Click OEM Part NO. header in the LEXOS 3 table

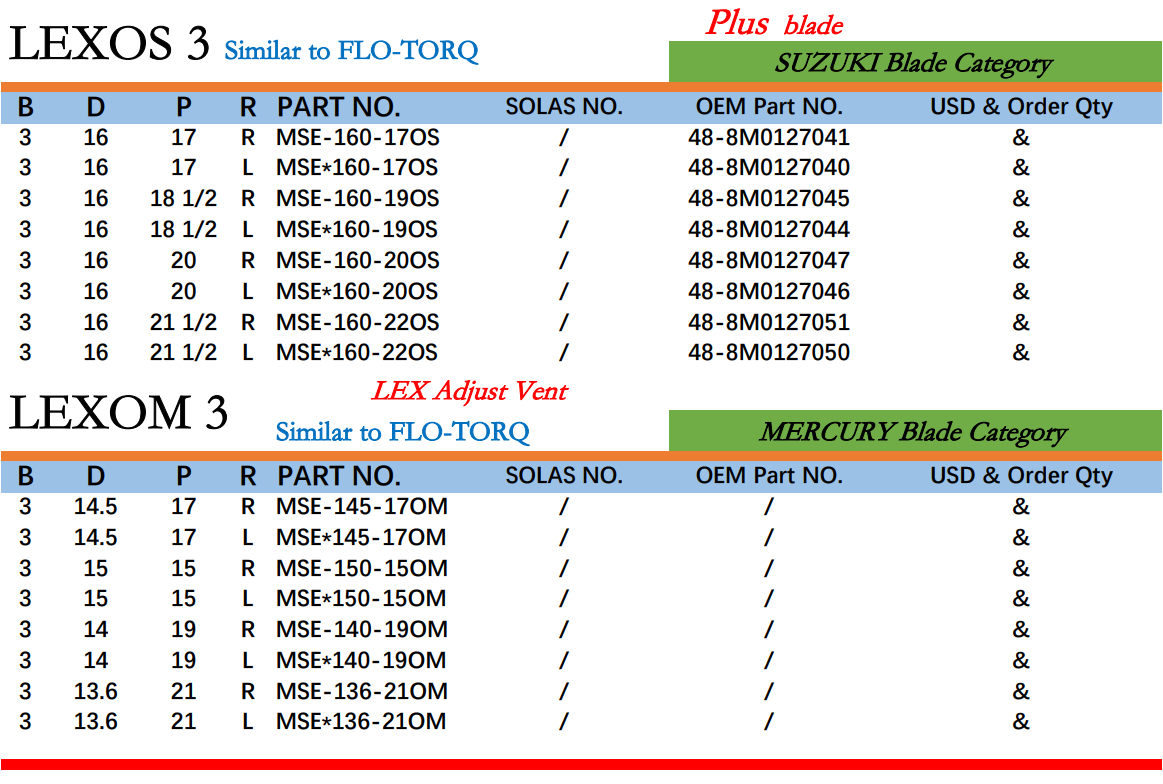[769, 107]
